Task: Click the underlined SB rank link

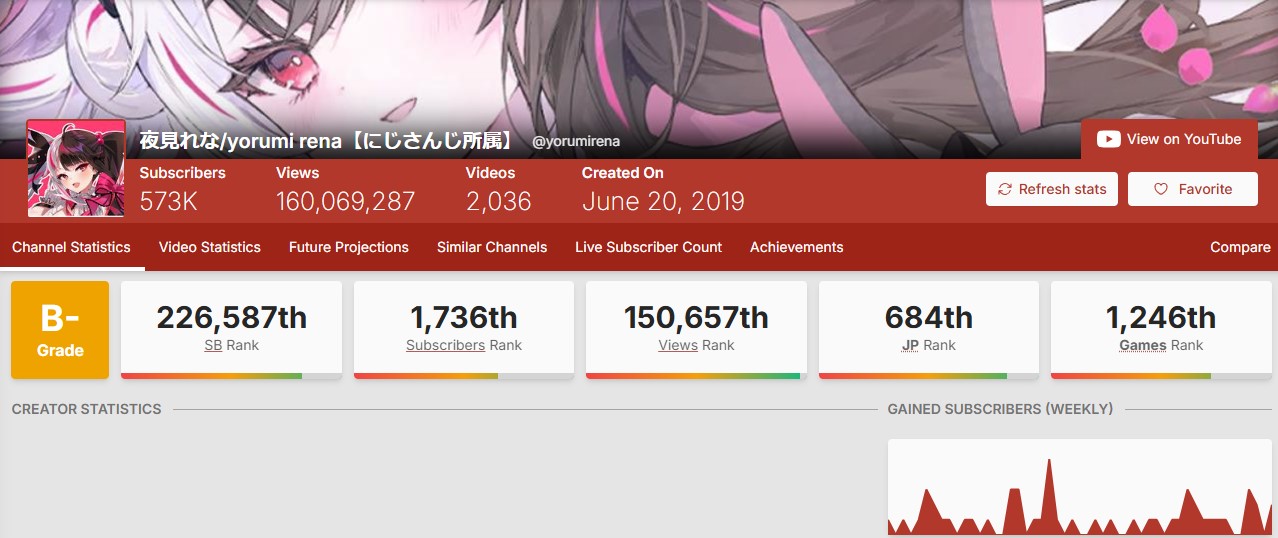Action: [213, 345]
